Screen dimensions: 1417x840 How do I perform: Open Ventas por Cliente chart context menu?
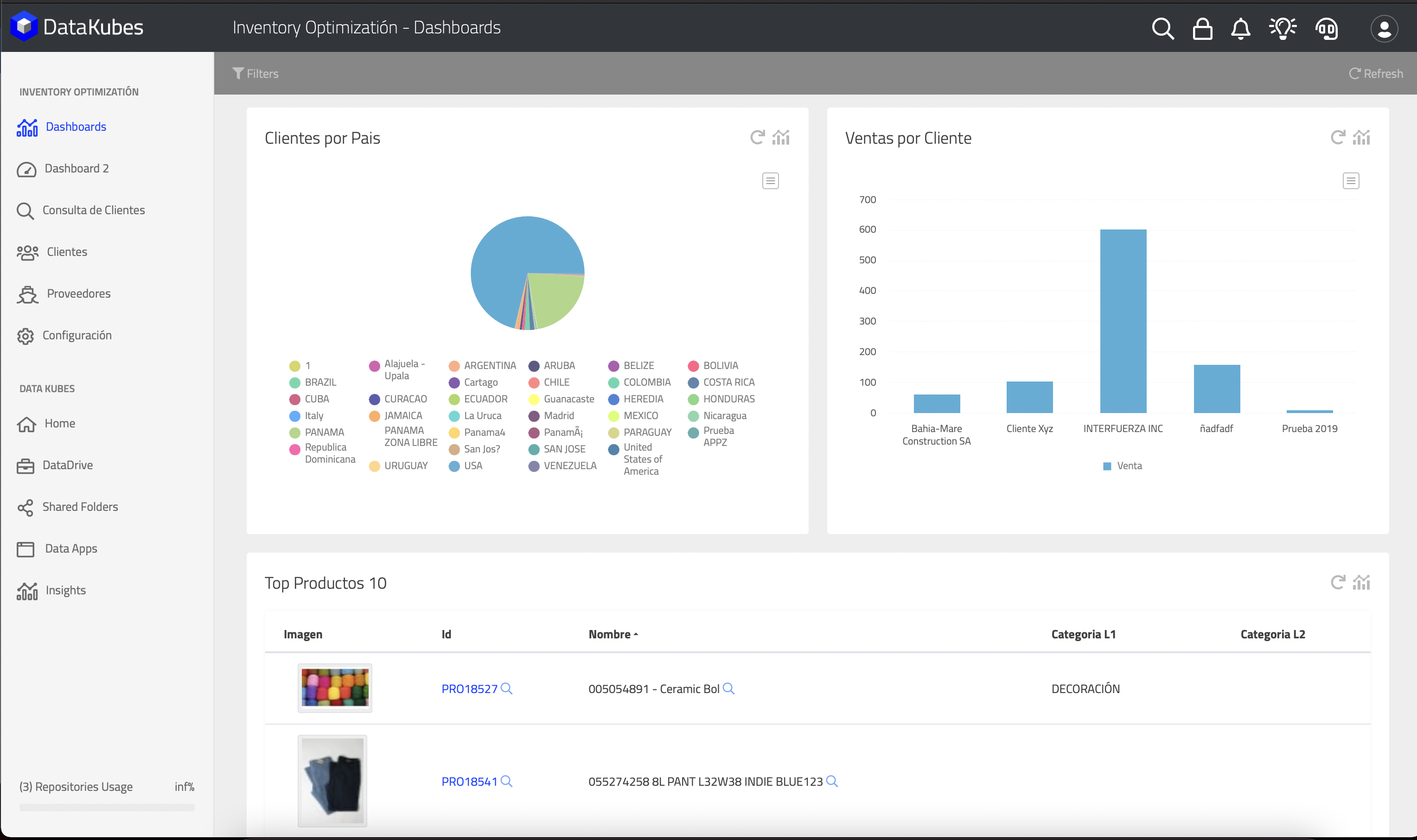click(x=1351, y=181)
